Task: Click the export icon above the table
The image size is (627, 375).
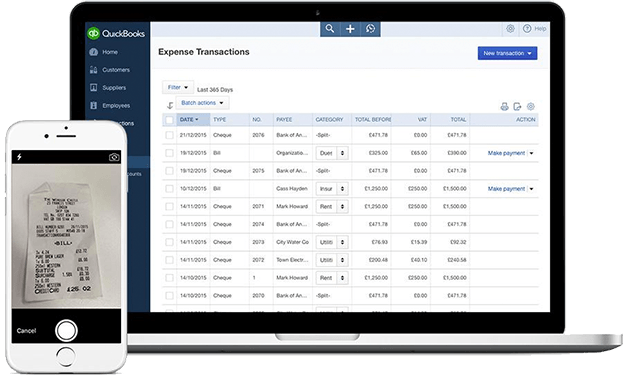Action: coord(517,106)
